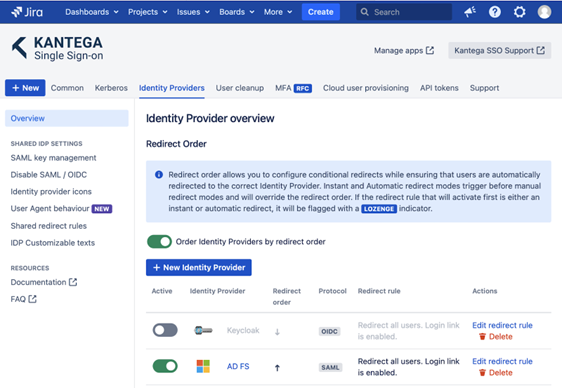The width and height of the screenshot is (562, 388).
Task: Click New Identity Provider button
Action: click(199, 268)
